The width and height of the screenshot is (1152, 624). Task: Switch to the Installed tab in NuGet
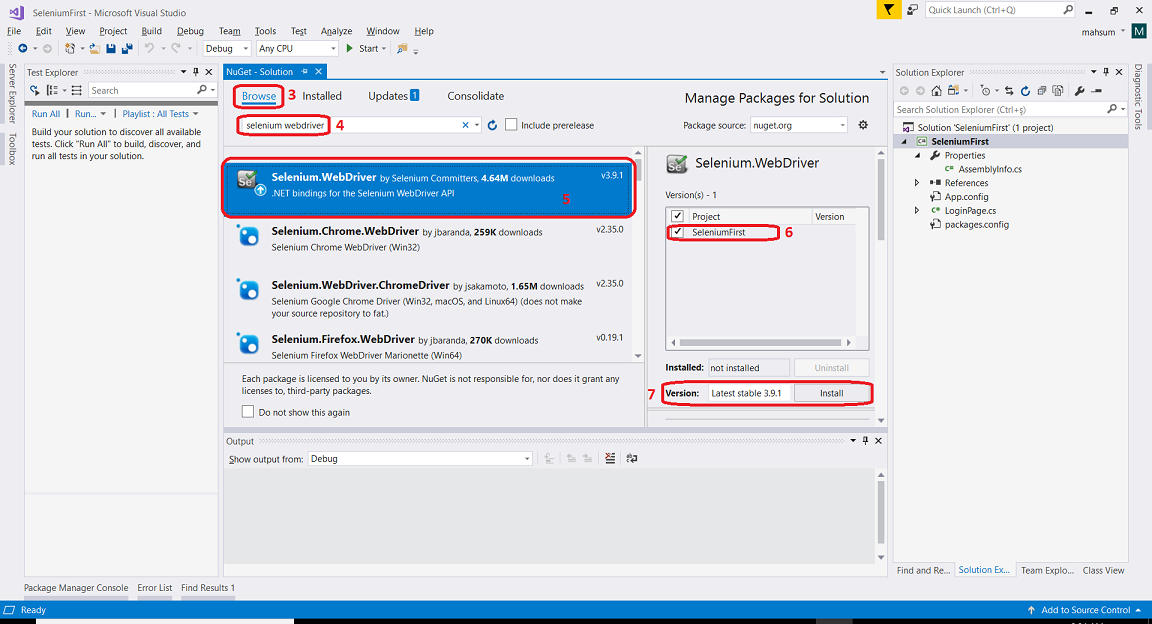point(322,96)
